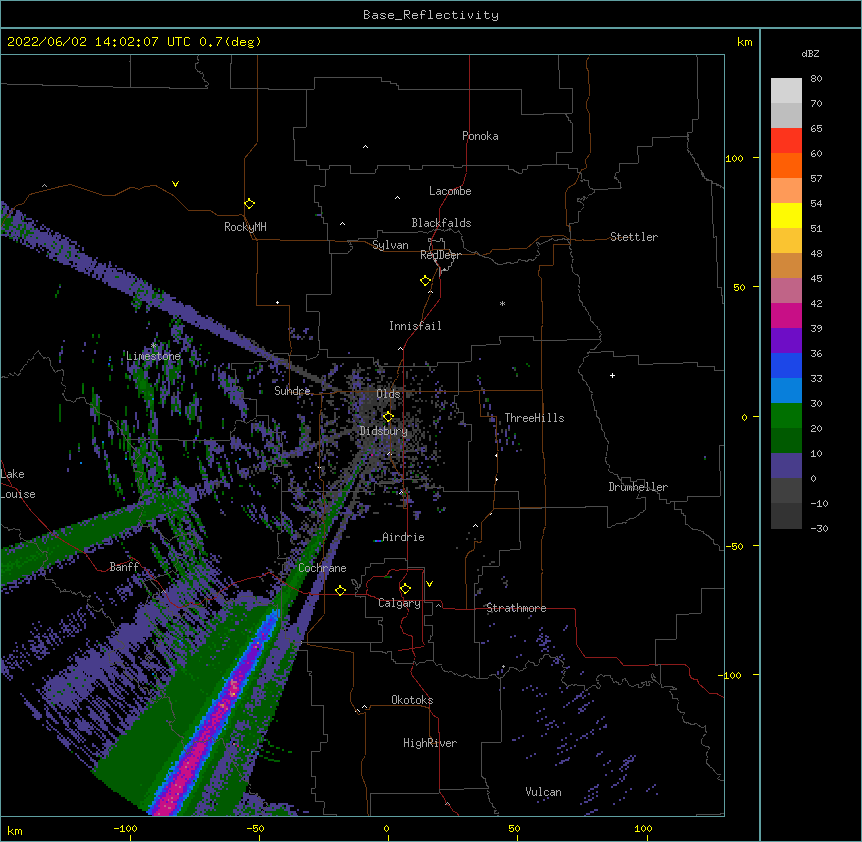Image resolution: width=862 pixels, height=842 pixels.
Task: Click the Didsbury label
Action: point(383,431)
